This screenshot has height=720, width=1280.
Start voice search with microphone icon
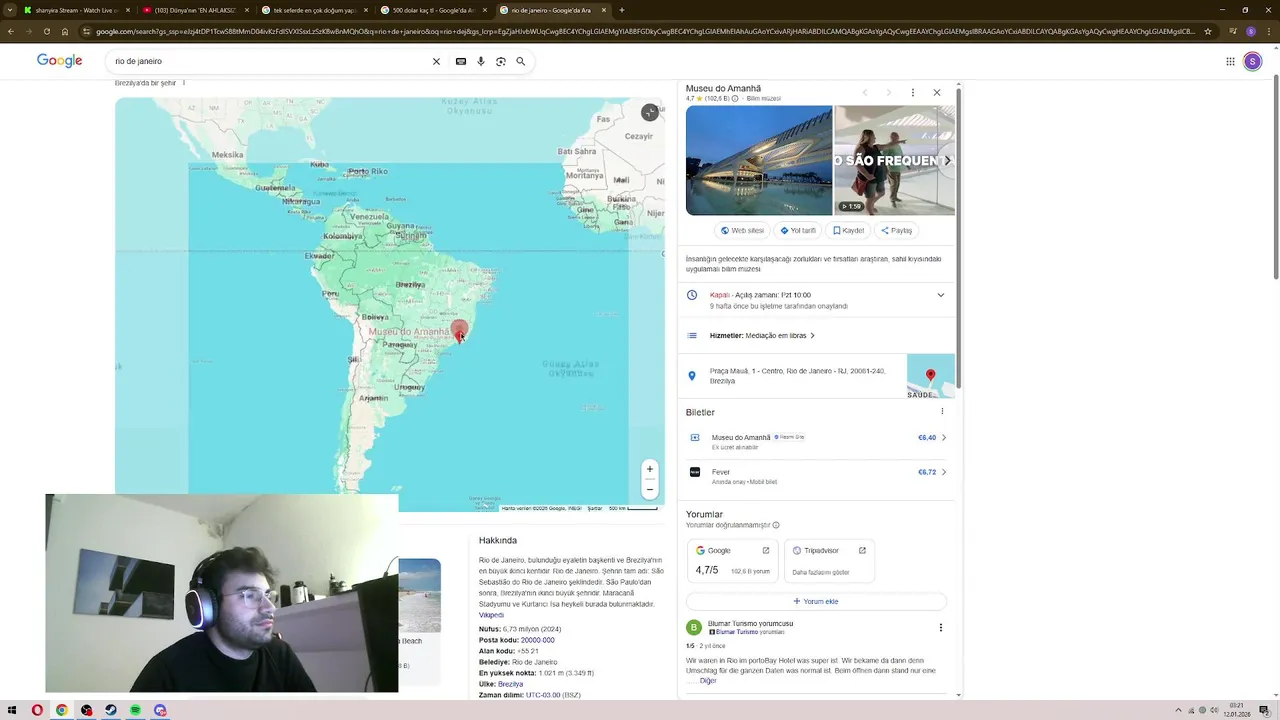[481, 61]
